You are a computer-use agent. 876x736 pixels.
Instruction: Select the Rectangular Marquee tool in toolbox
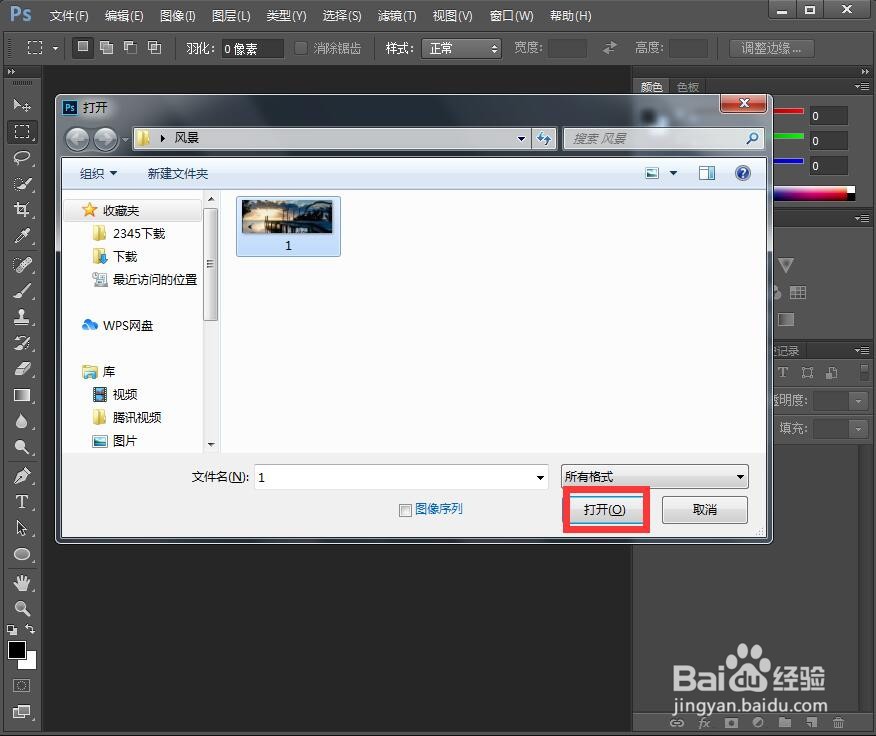[22, 131]
